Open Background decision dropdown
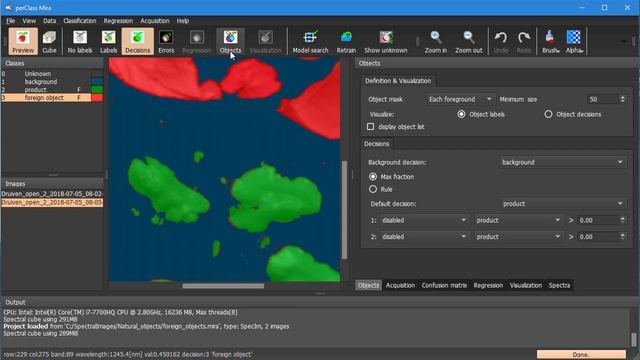The width and height of the screenshot is (640, 360). click(x=562, y=162)
